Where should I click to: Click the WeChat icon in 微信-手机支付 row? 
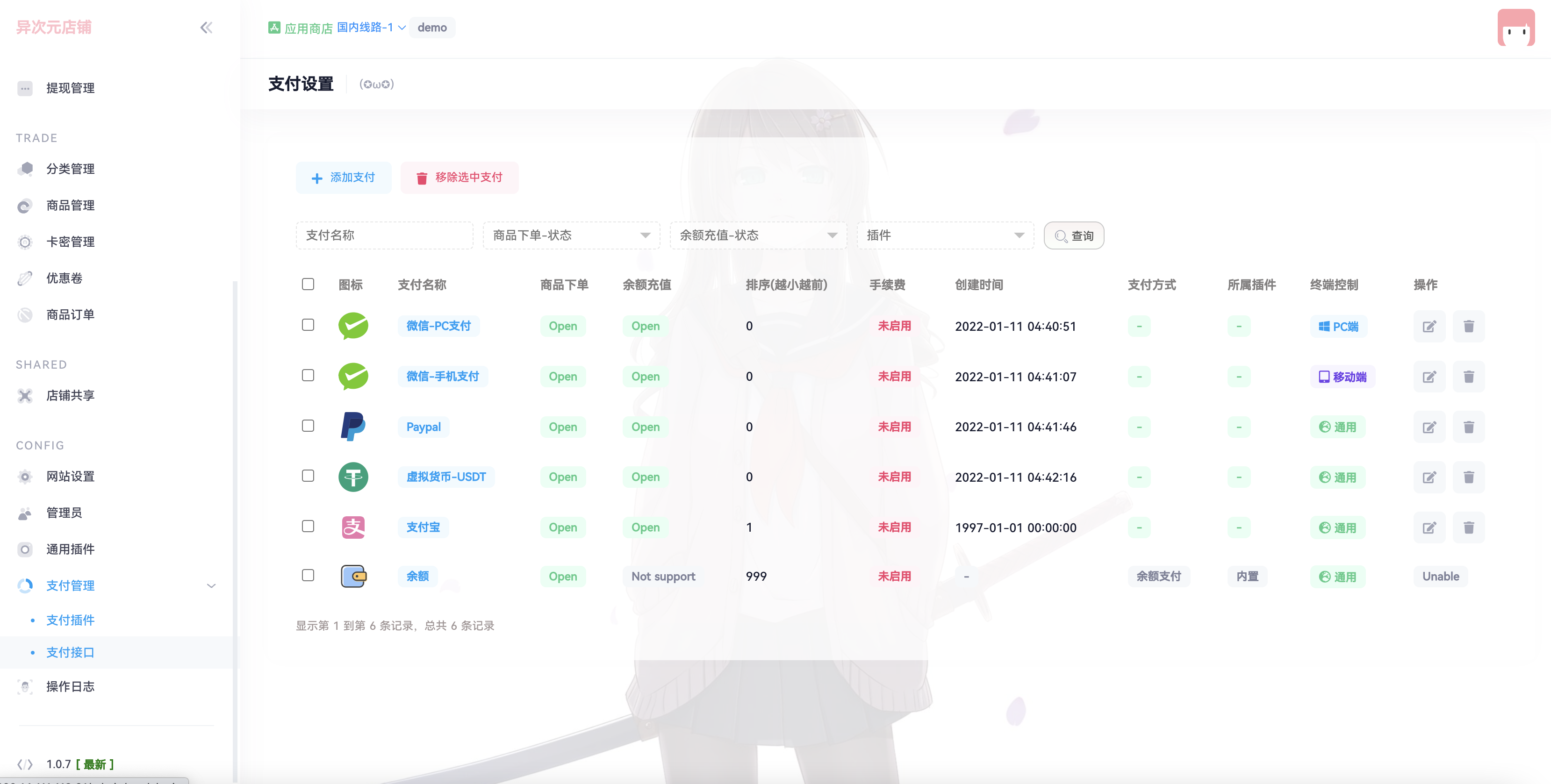pos(353,377)
